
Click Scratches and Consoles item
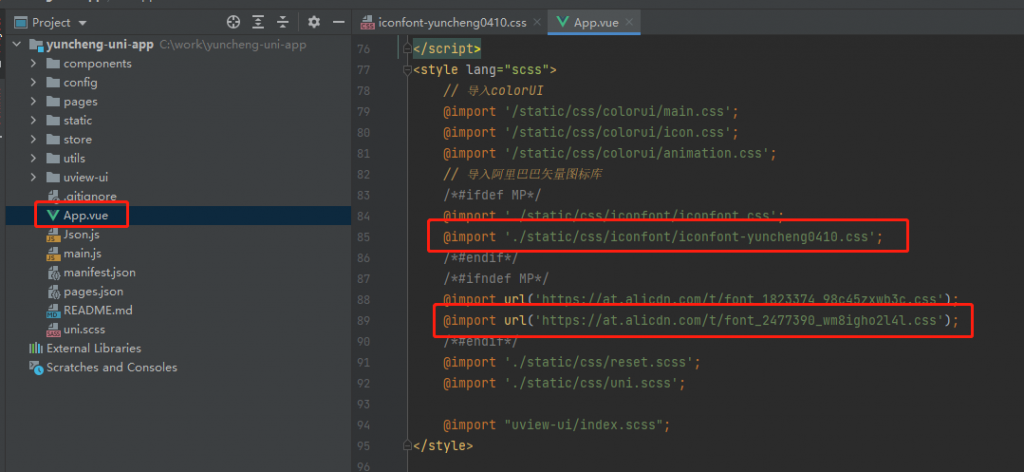tap(111, 367)
